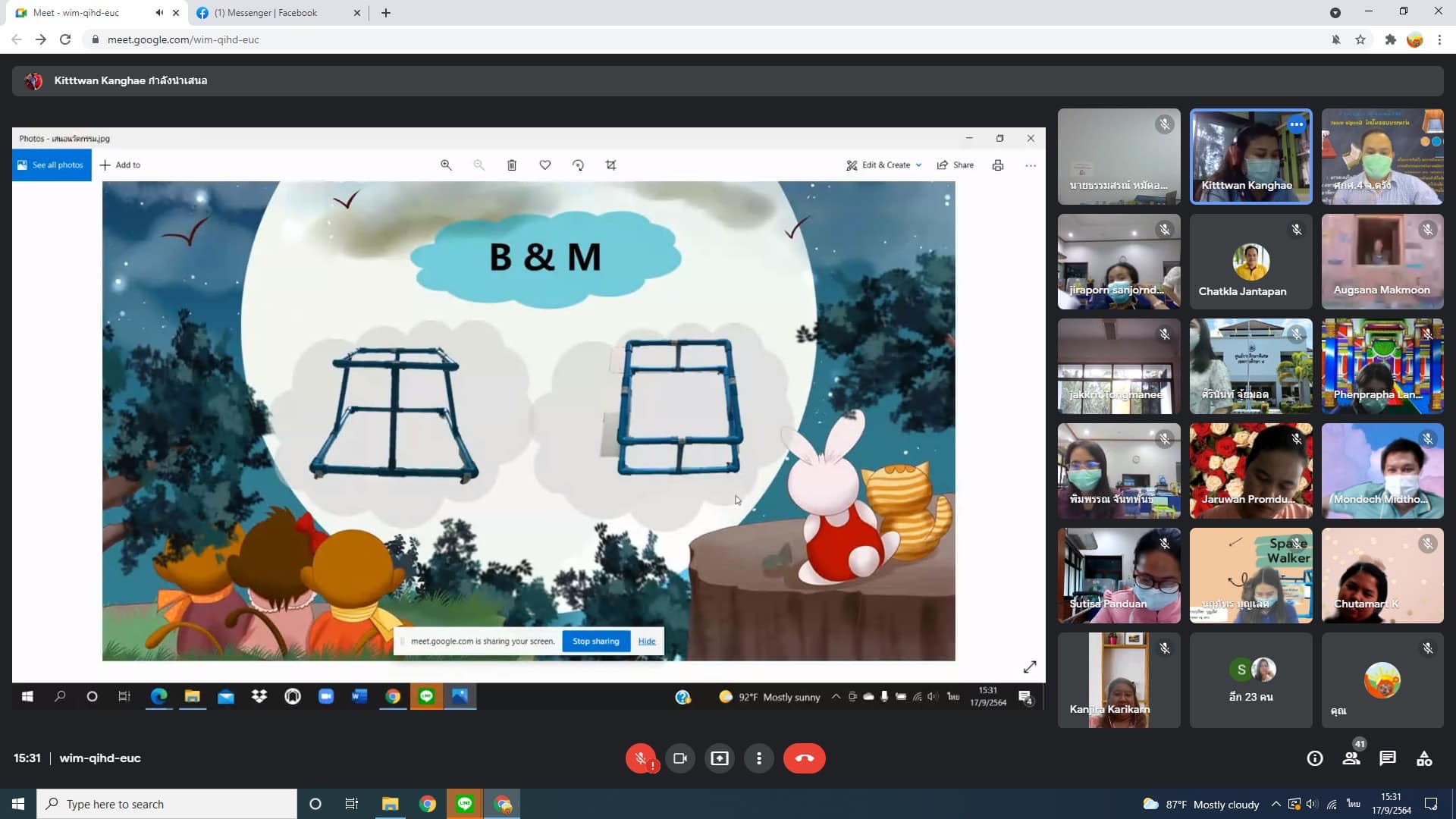Mute the Meet tab audio icon
The image size is (1456, 819).
click(159, 13)
